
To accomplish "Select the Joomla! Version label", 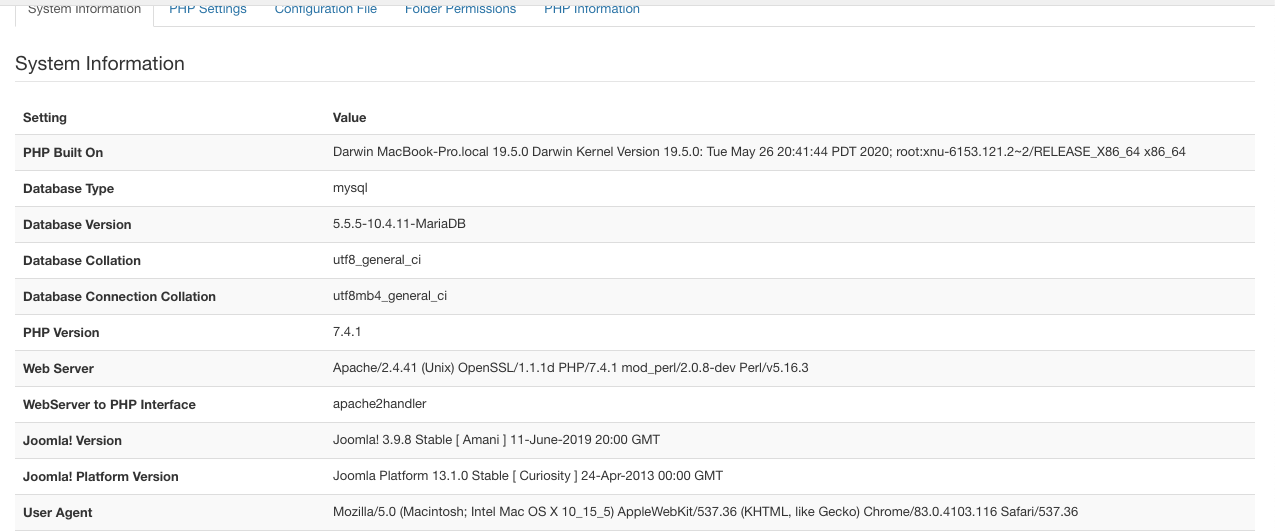I will point(72,441).
